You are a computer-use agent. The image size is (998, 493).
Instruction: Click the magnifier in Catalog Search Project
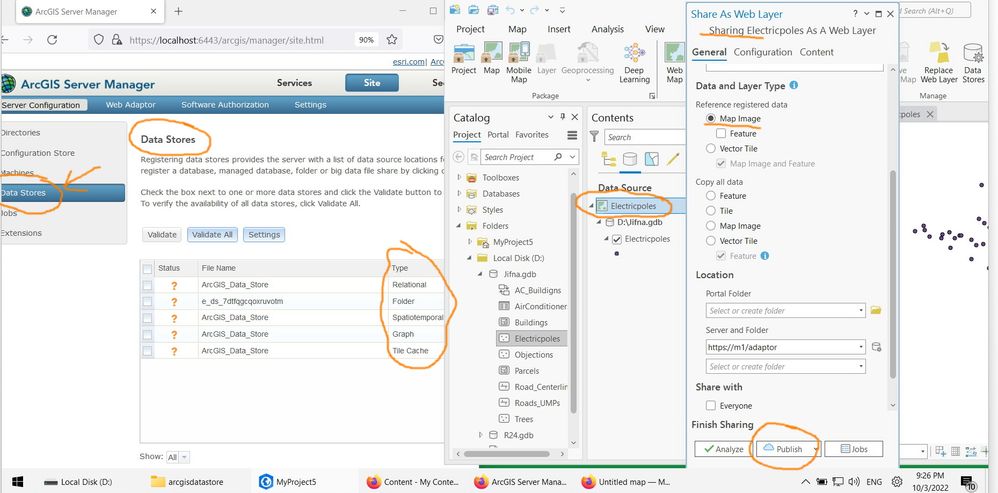tap(558, 156)
